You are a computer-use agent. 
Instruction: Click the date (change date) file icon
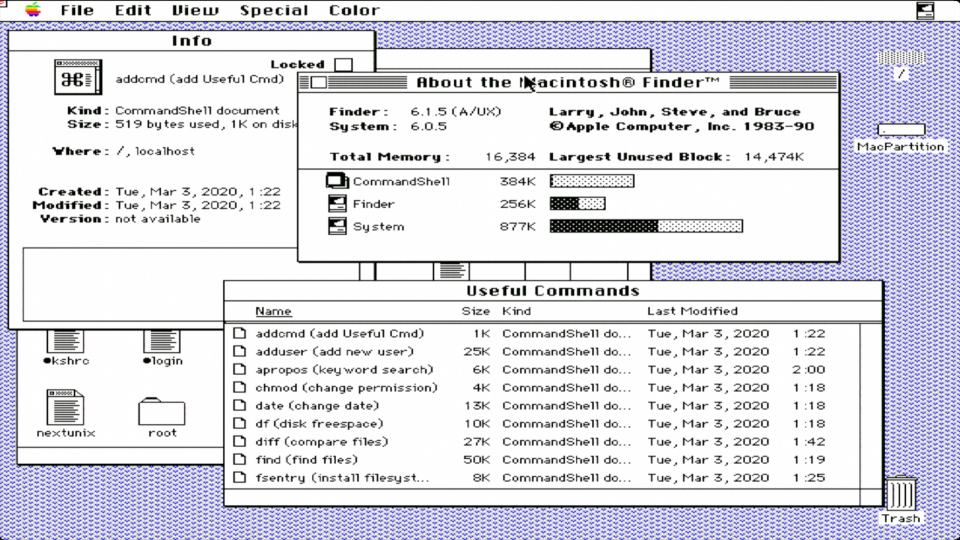(239, 405)
